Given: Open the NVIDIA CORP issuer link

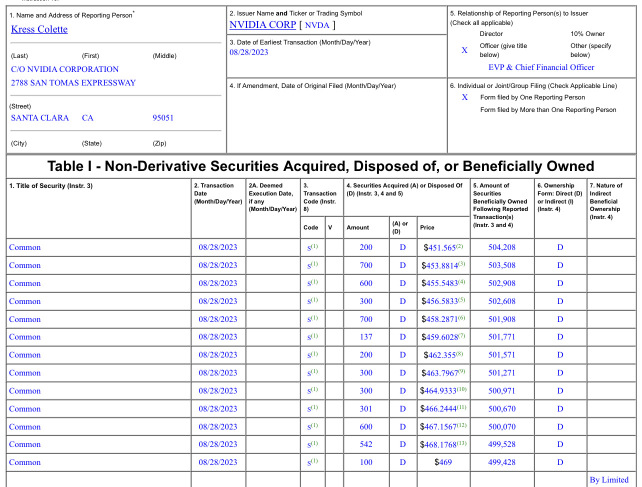Looking at the screenshot, I should click(x=262, y=25).
